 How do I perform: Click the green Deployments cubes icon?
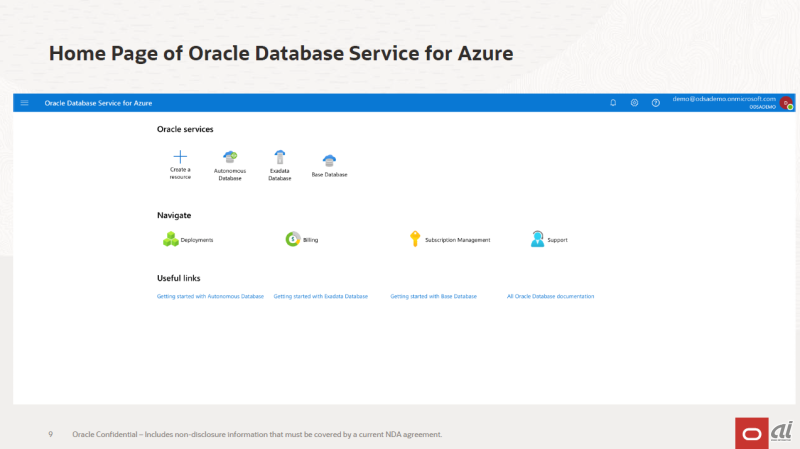171,240
